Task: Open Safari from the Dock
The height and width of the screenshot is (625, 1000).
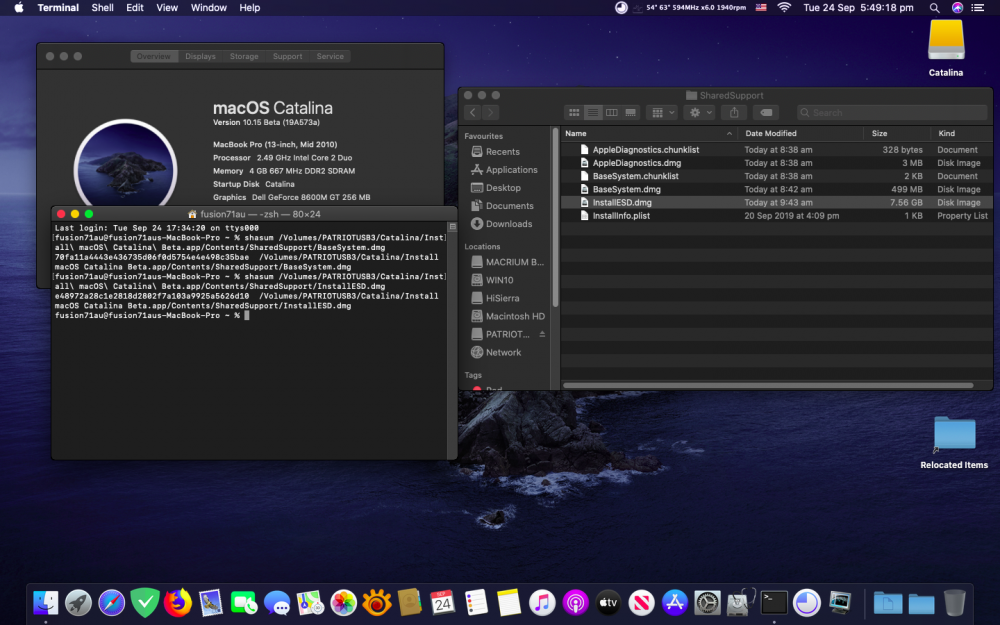Action: pyautogui.click(x=112, y=603)
